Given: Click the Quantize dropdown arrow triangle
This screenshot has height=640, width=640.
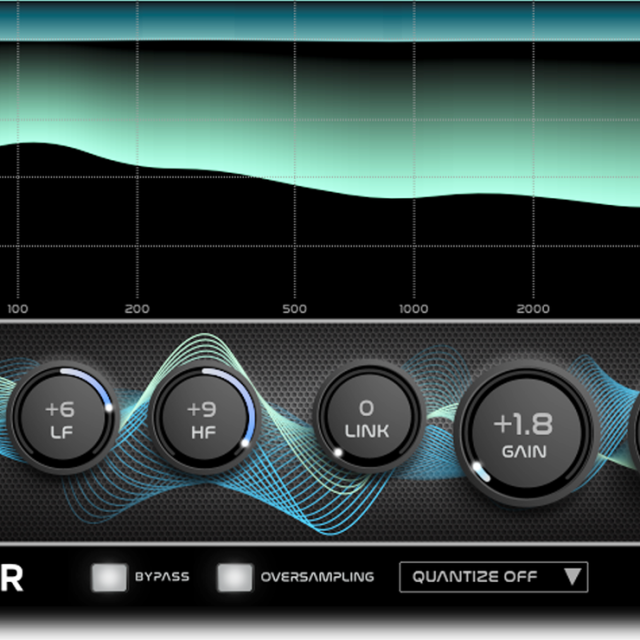Looking at the screenshot, I should click(571, 577).
